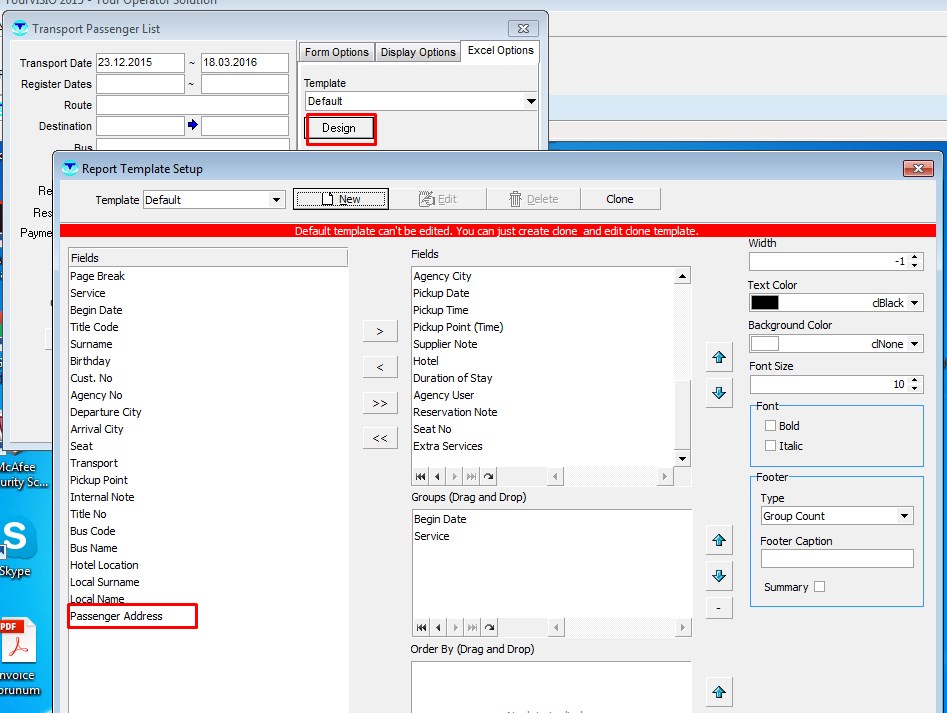Click the blue arrow next to Destination field

(192, 126)
